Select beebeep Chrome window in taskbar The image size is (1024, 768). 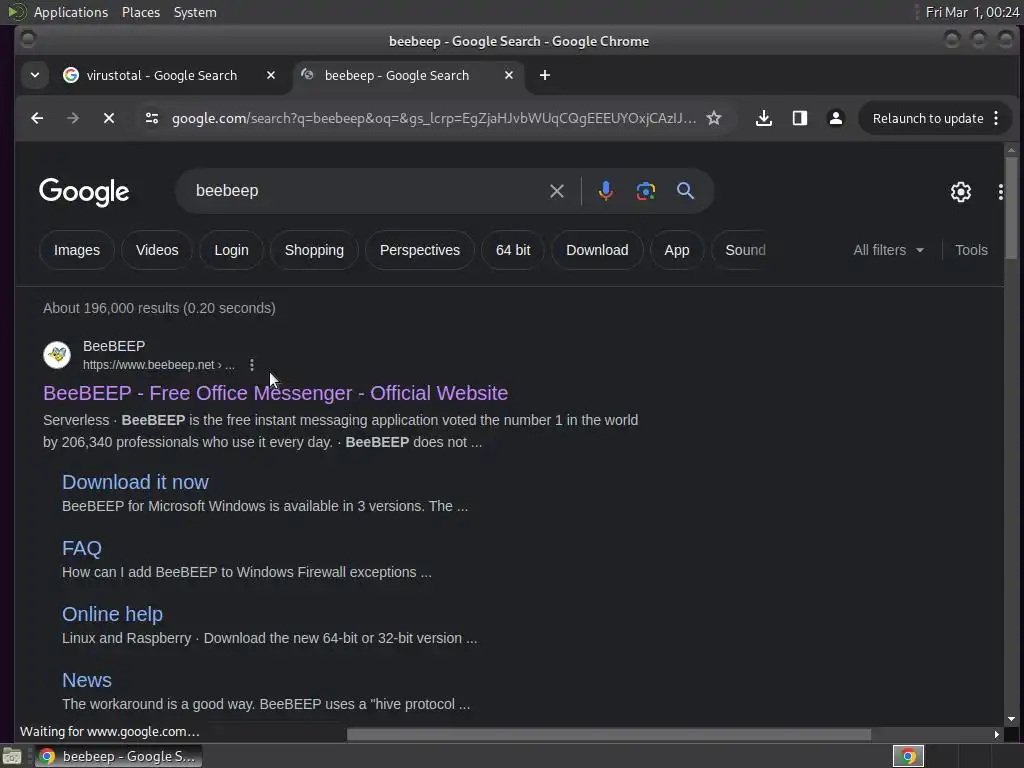coord(119,756)
